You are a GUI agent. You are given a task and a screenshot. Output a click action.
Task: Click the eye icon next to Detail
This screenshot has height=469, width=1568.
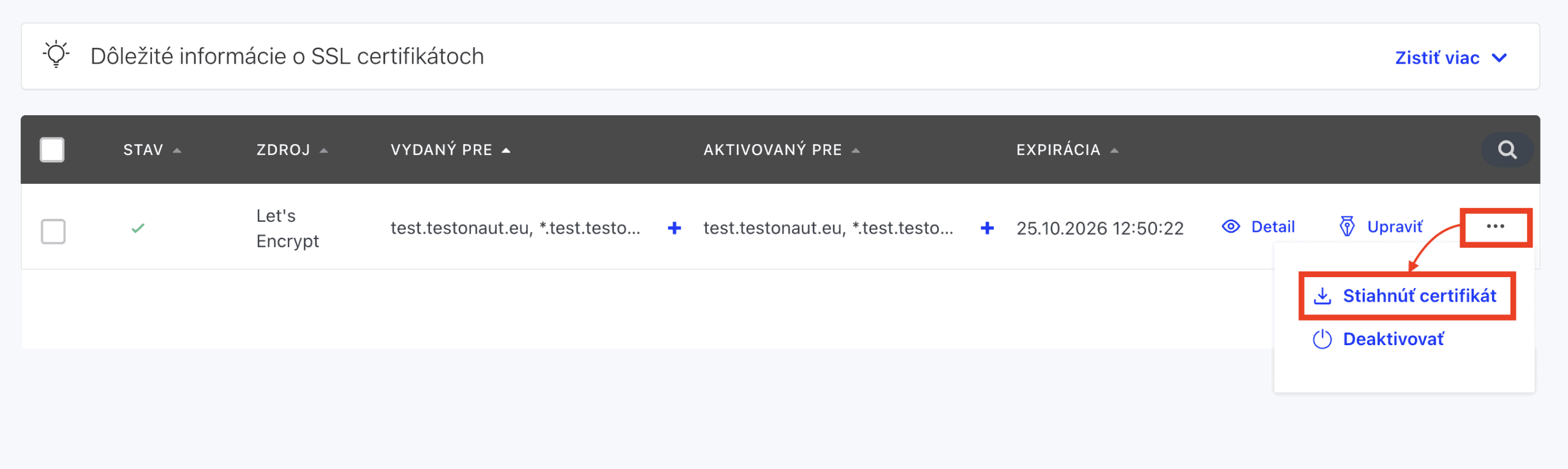coord(1231,227)
